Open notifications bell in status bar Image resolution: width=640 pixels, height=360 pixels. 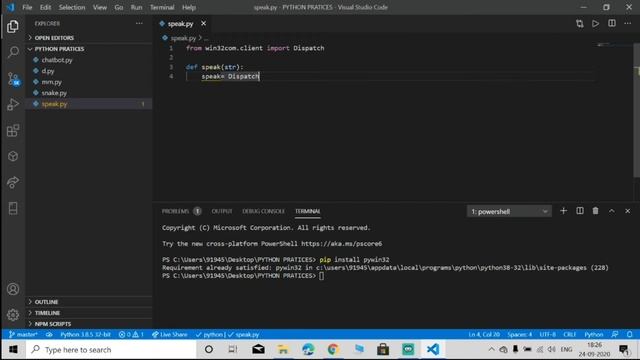tap(630, 334)
